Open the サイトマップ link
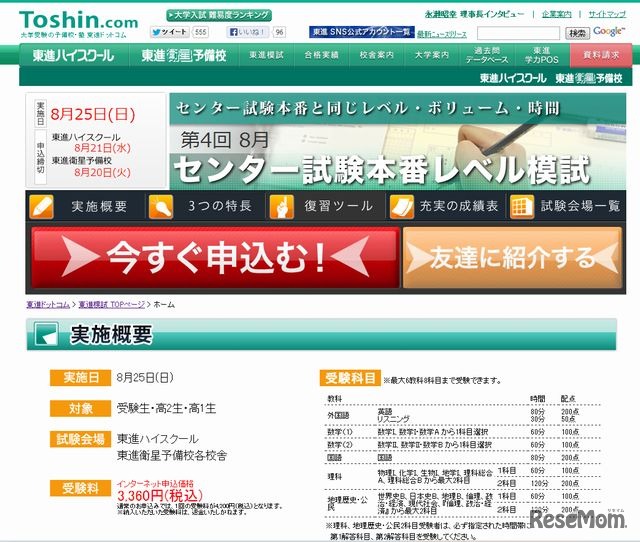 (607, 14)
